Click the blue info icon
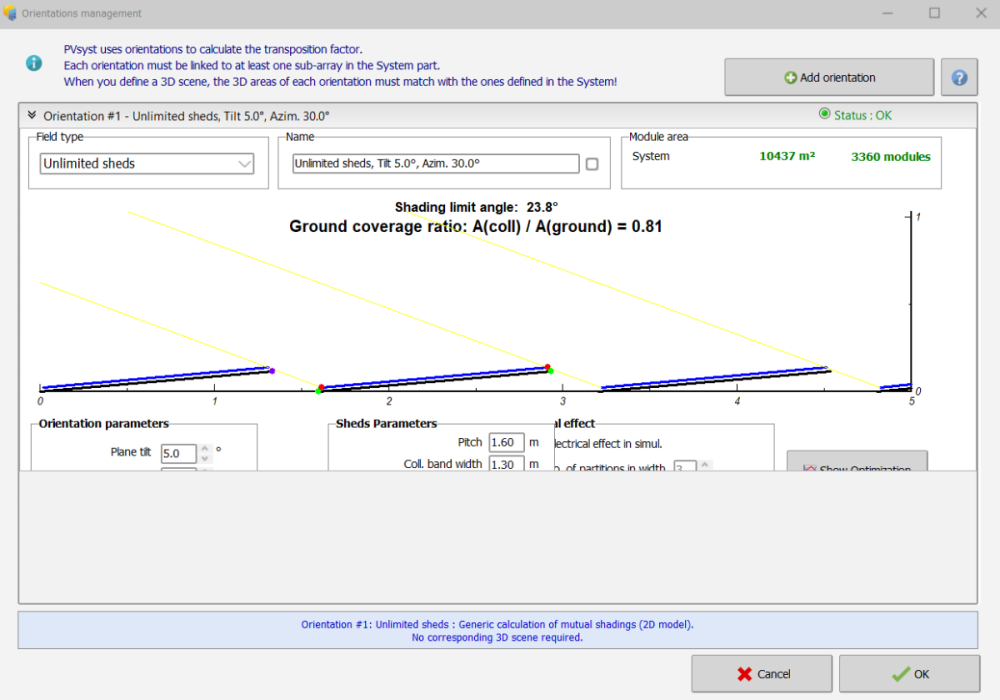Viewport: 1000px width, 700px height. [34, 63]
